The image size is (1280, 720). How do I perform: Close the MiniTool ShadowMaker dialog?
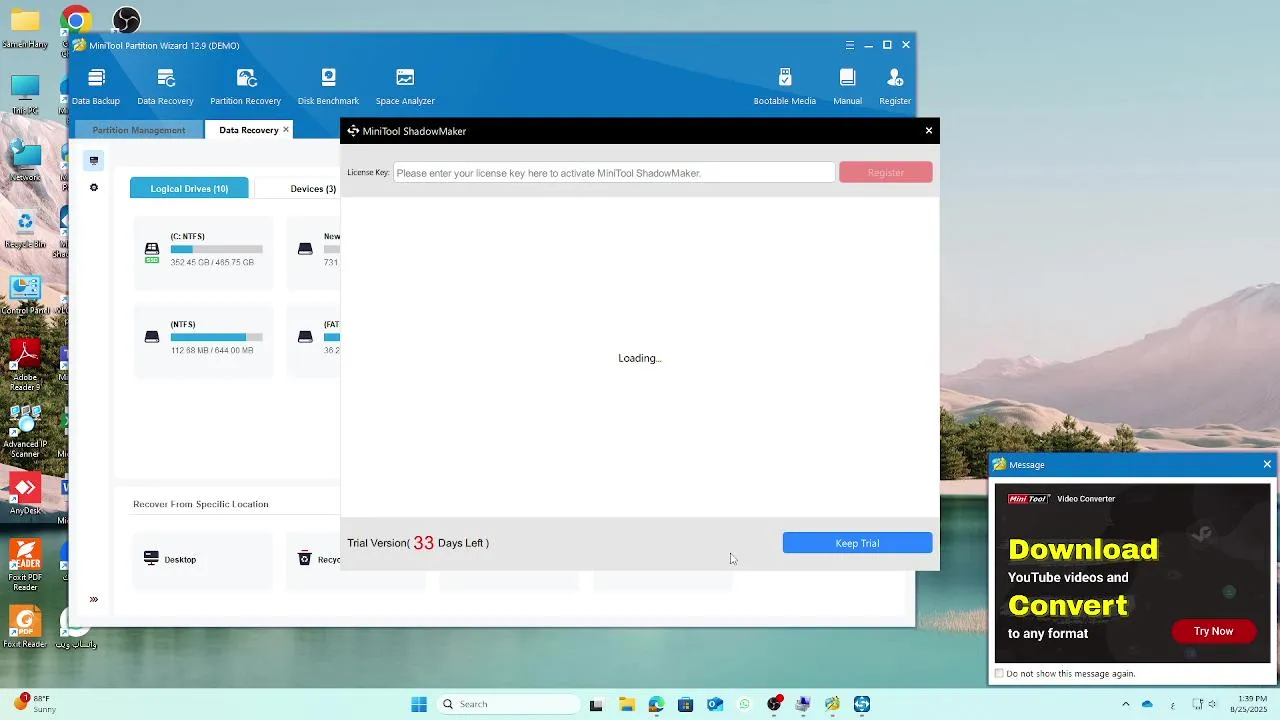coord(928,130)
